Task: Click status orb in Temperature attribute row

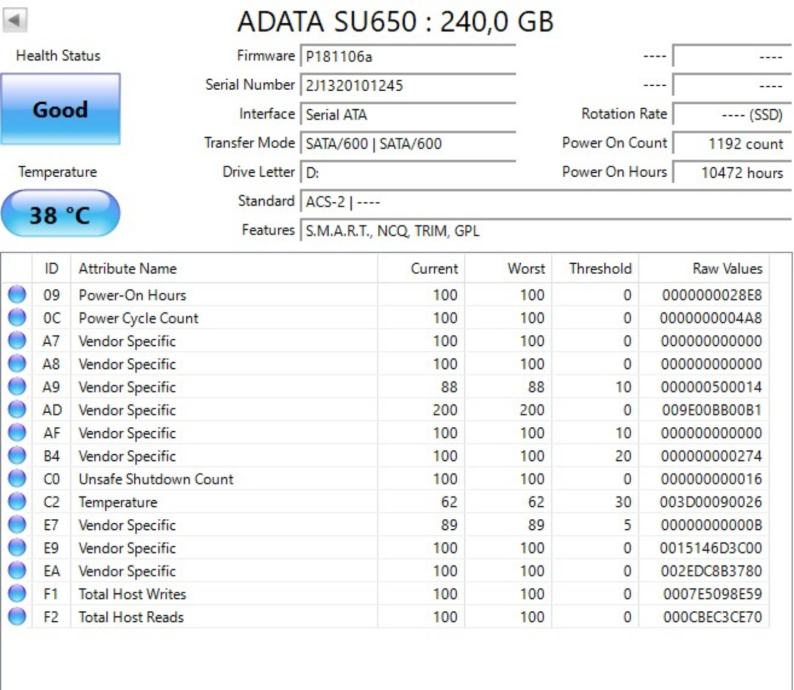Action: coord(17,502)
